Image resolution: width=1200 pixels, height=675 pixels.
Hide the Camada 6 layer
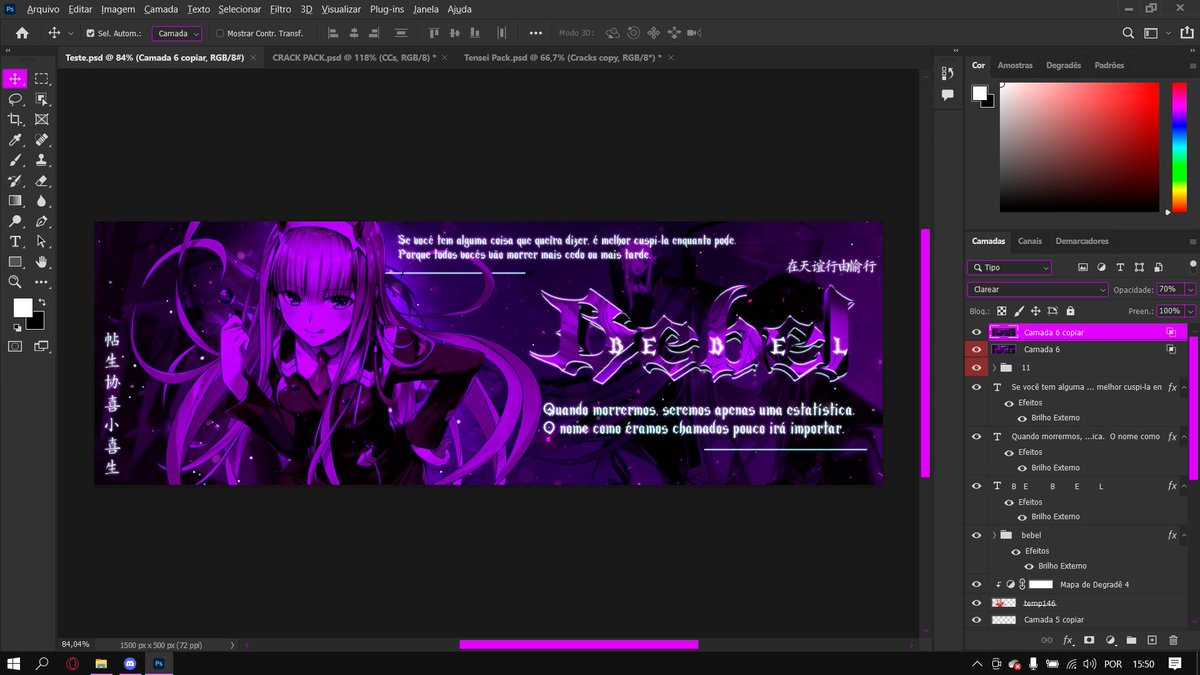tap(977, 349)
